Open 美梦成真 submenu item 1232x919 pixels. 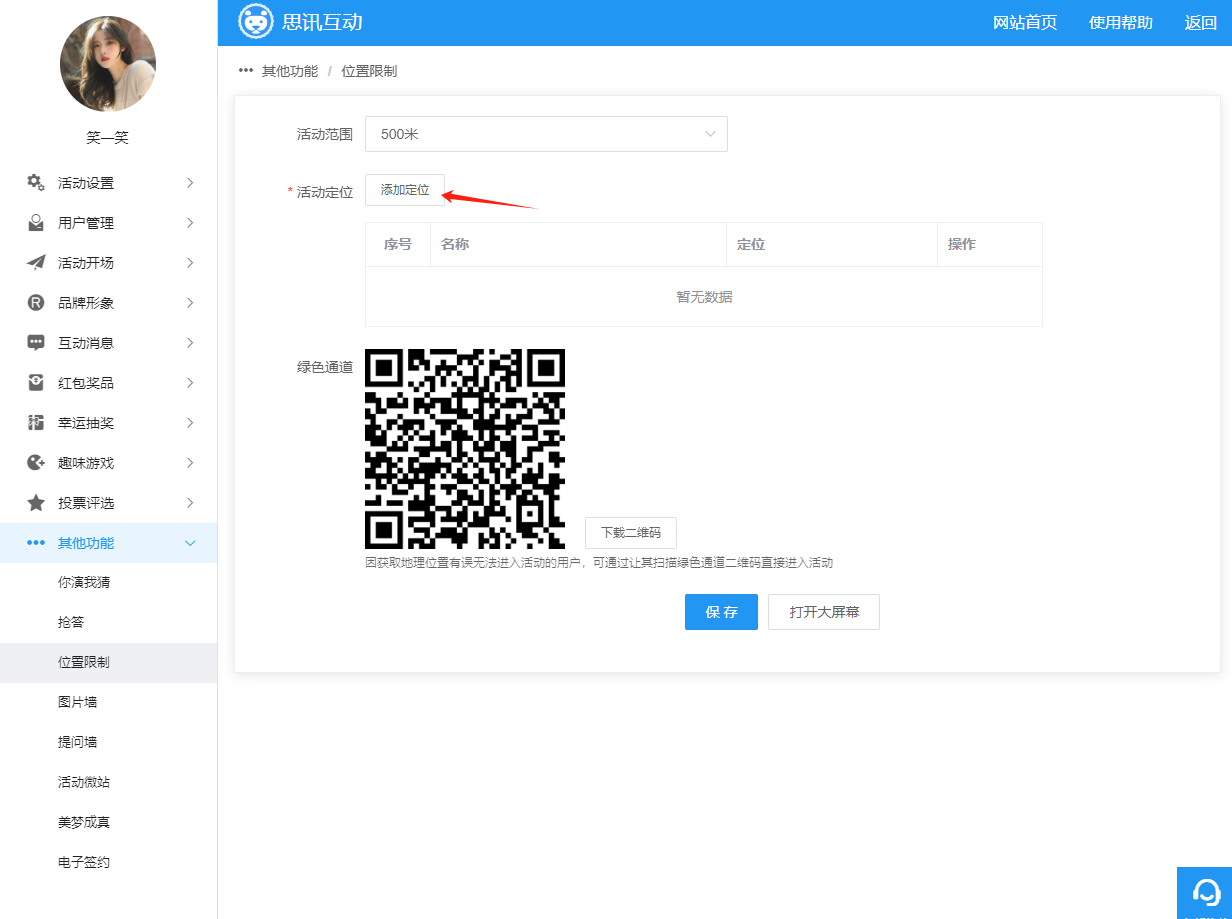pos(108,822)
